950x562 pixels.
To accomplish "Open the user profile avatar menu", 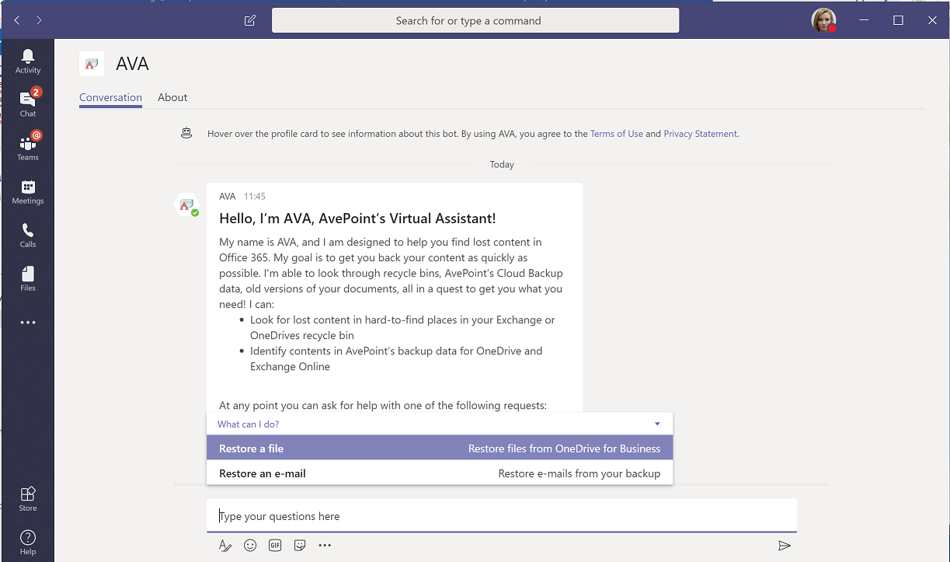I will point(823,20).
